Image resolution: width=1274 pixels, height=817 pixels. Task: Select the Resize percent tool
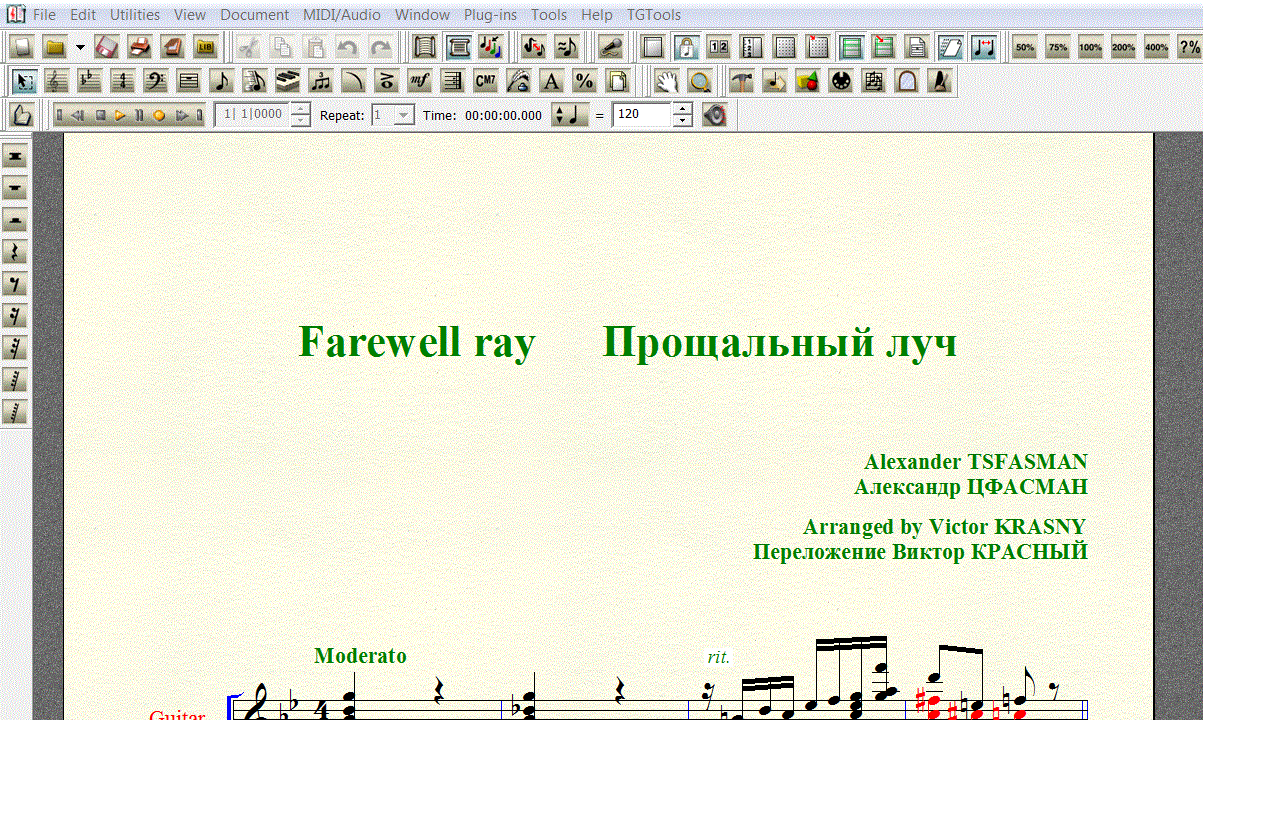pyautogui.click(x=583, y=81)
